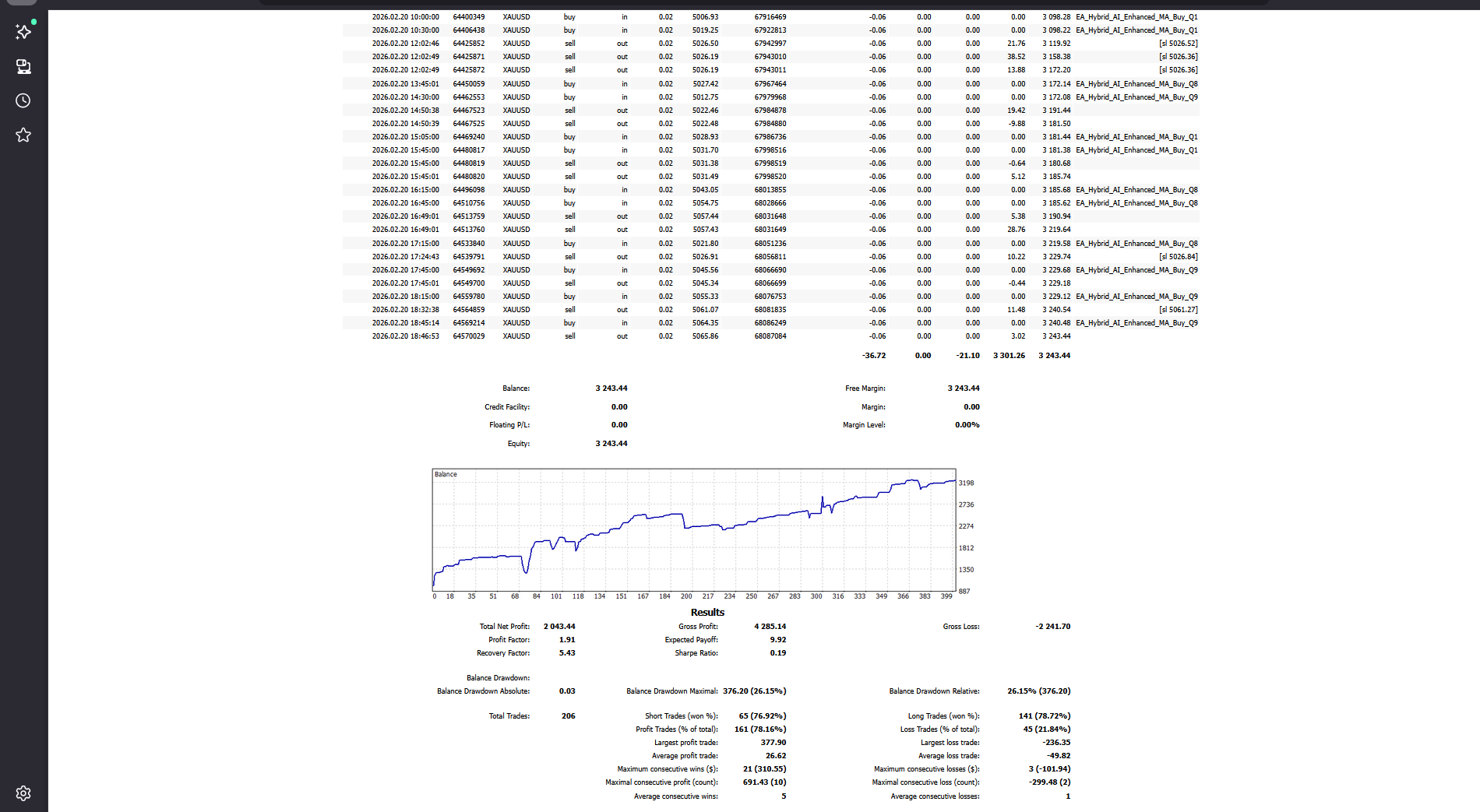Open the History clock icon
This screenshot has height=812, width=1480.
(x=23, y=101)
